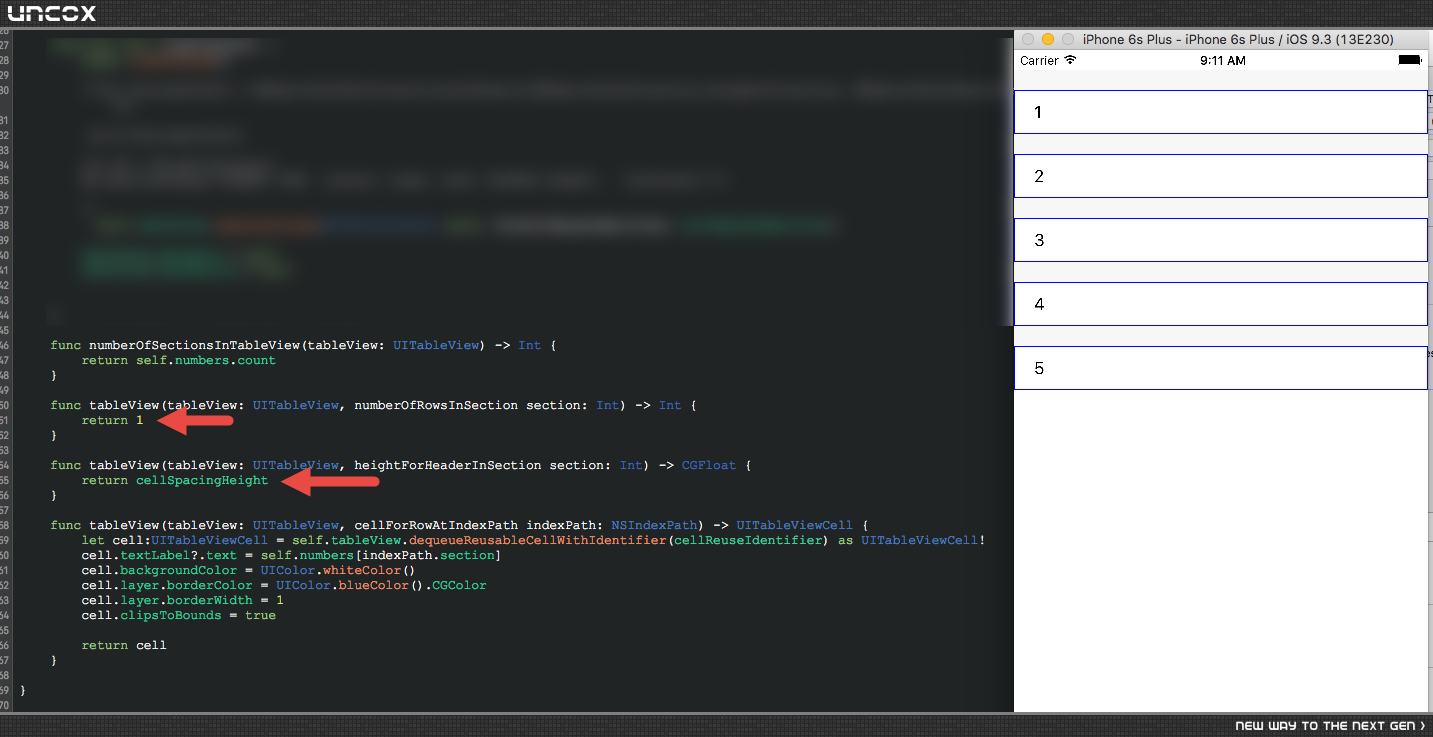Click 'return self.numbers.count' code line
The image size is (1433, 737).
pyautogui.click(x=178, y=360)
